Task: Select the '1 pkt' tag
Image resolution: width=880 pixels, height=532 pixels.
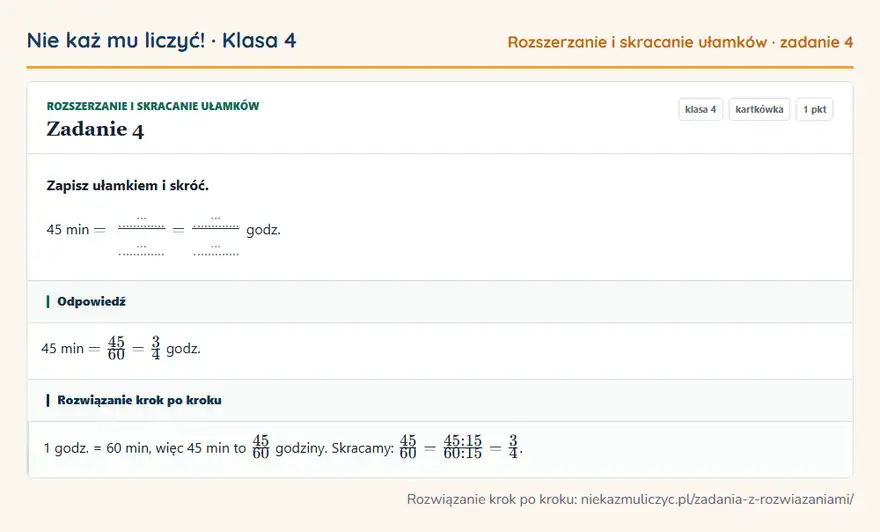Action: click(814, 109)
